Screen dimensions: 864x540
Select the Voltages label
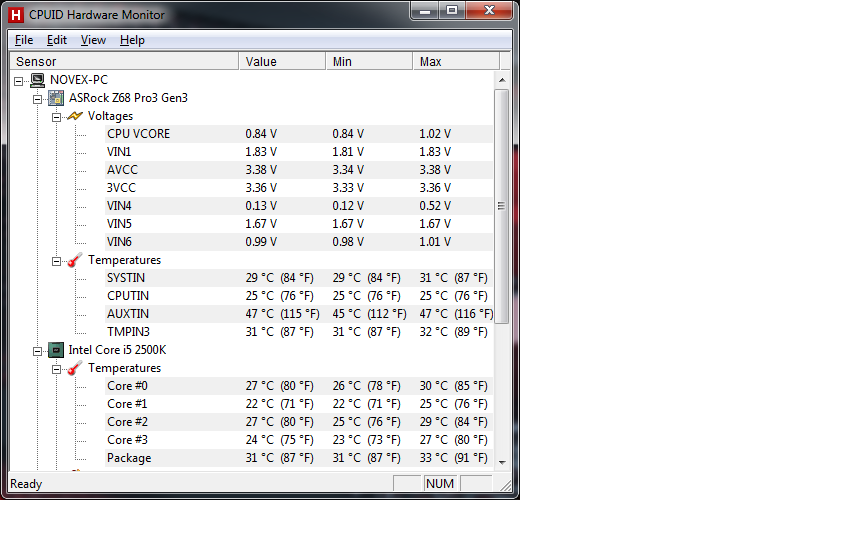coord(110,116)
